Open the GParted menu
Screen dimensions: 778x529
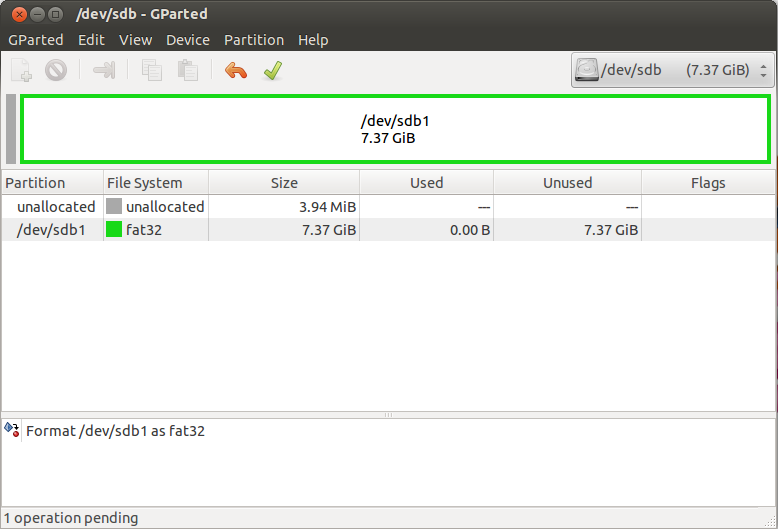pos(36,40)
